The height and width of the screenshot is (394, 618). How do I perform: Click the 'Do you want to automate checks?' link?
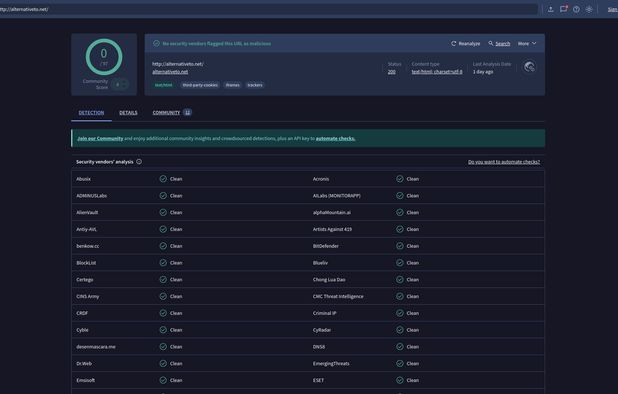[x=504, y=162]
